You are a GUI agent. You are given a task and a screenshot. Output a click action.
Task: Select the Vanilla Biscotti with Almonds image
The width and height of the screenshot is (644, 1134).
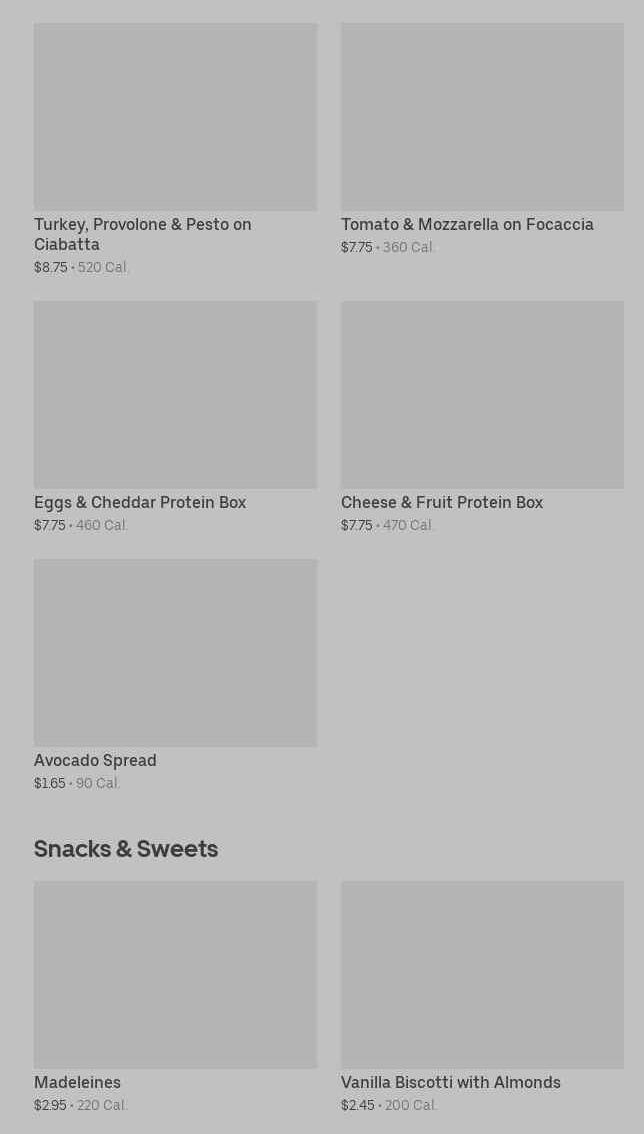482,975
